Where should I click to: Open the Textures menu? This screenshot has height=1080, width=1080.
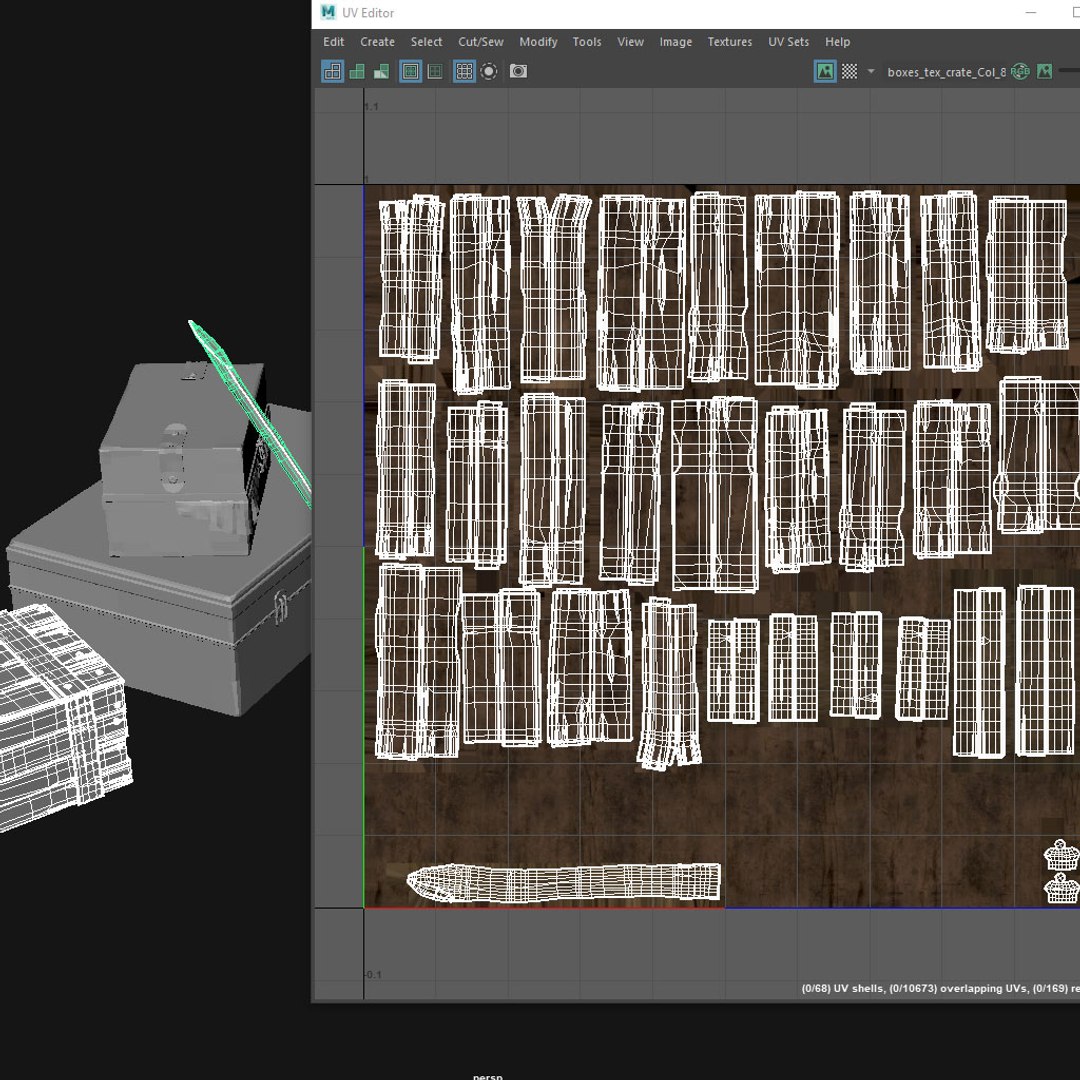(x=729, y=41)
